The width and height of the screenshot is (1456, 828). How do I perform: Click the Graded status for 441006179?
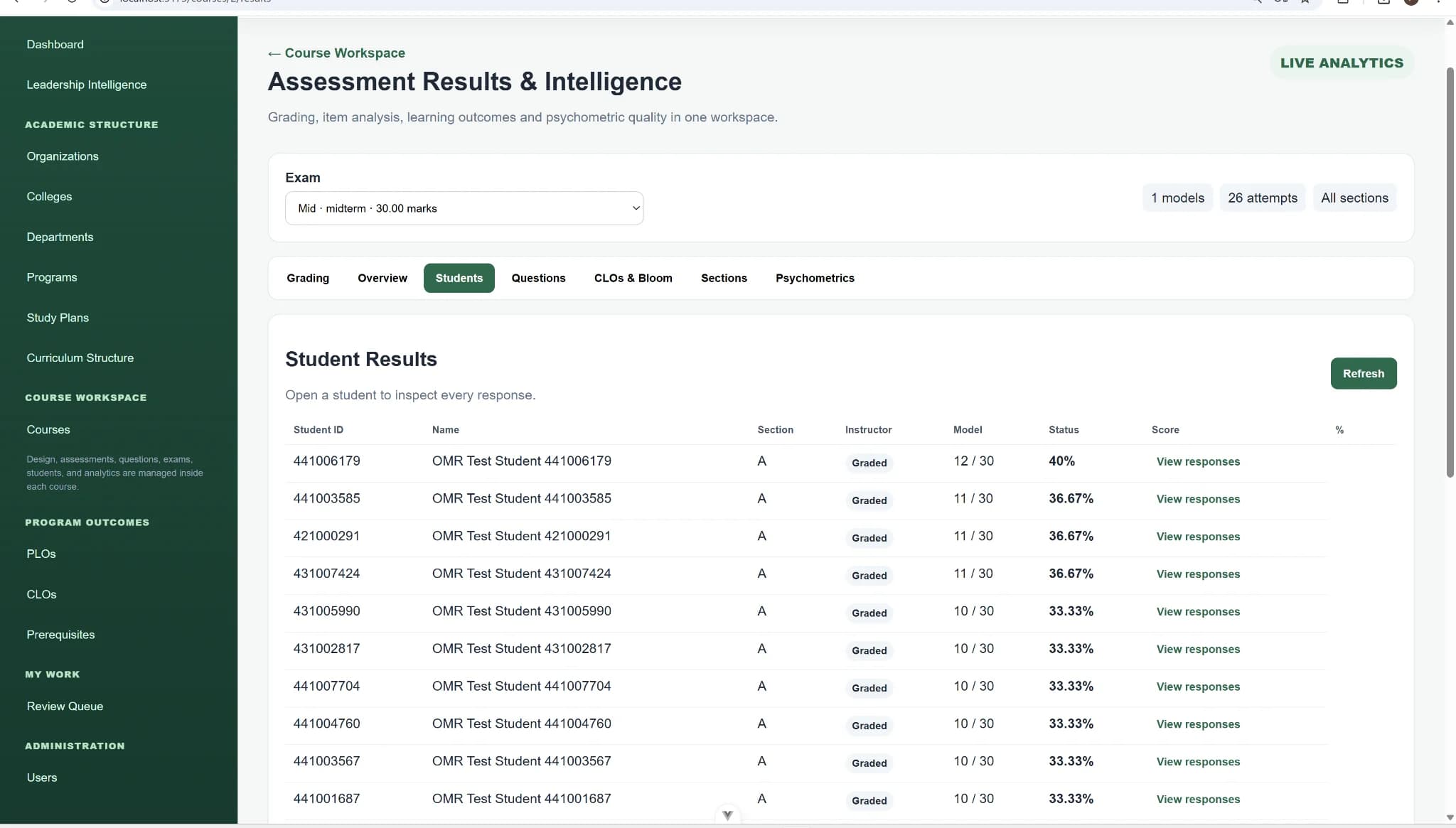click(x=869, y=463)
